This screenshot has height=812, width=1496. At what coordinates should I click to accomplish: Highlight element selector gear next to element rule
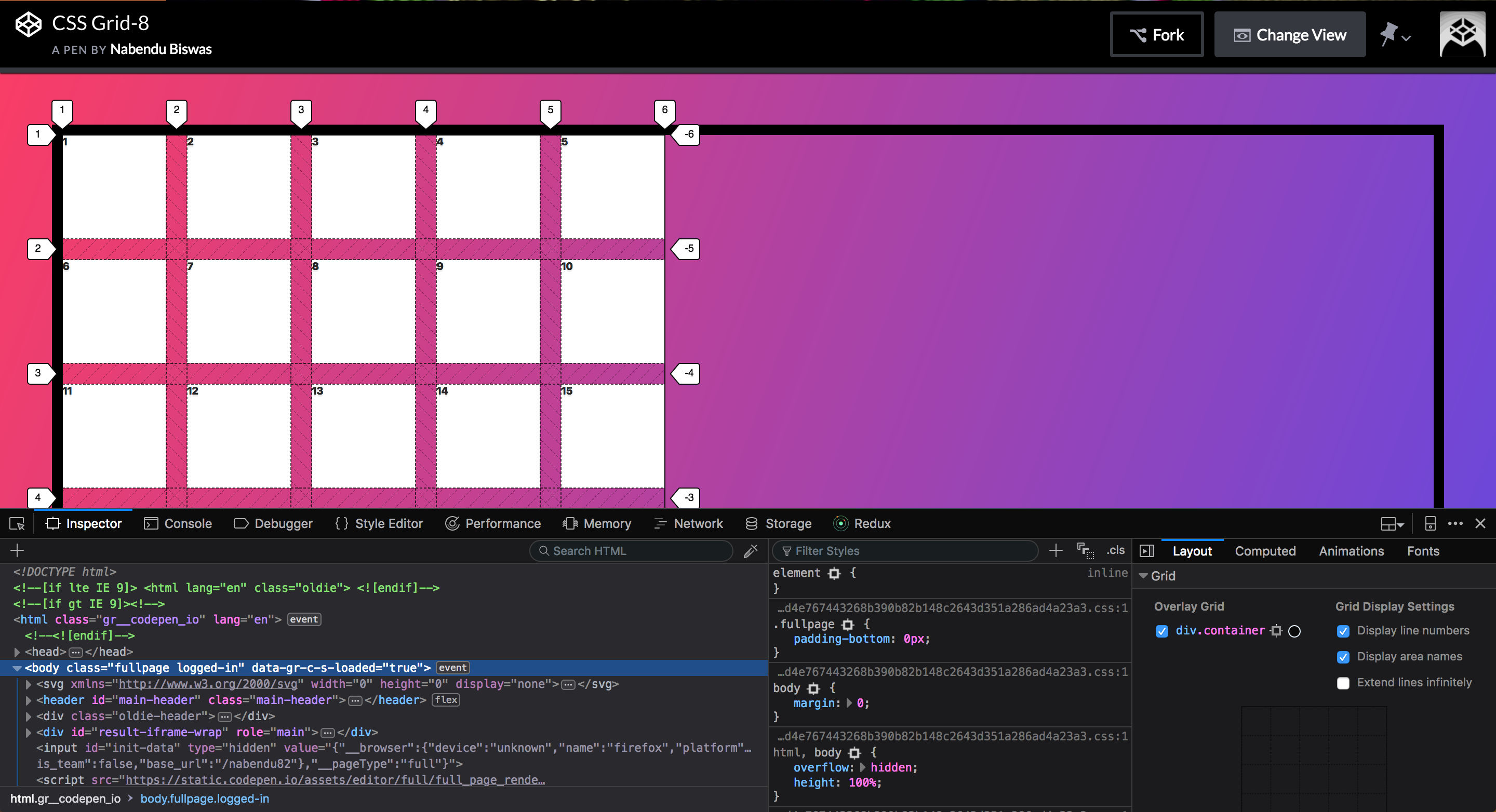835,573
